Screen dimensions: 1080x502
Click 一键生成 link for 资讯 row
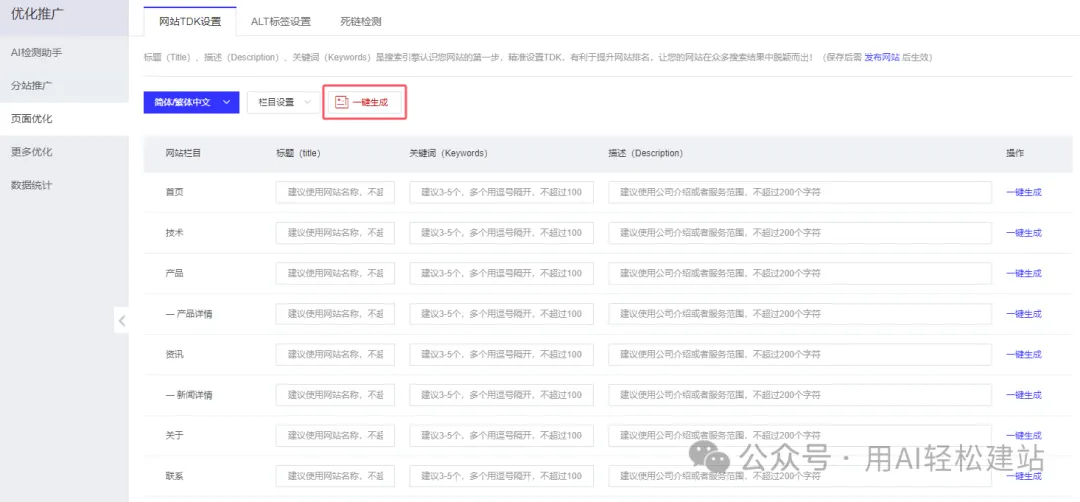(x=1024, y=355)
